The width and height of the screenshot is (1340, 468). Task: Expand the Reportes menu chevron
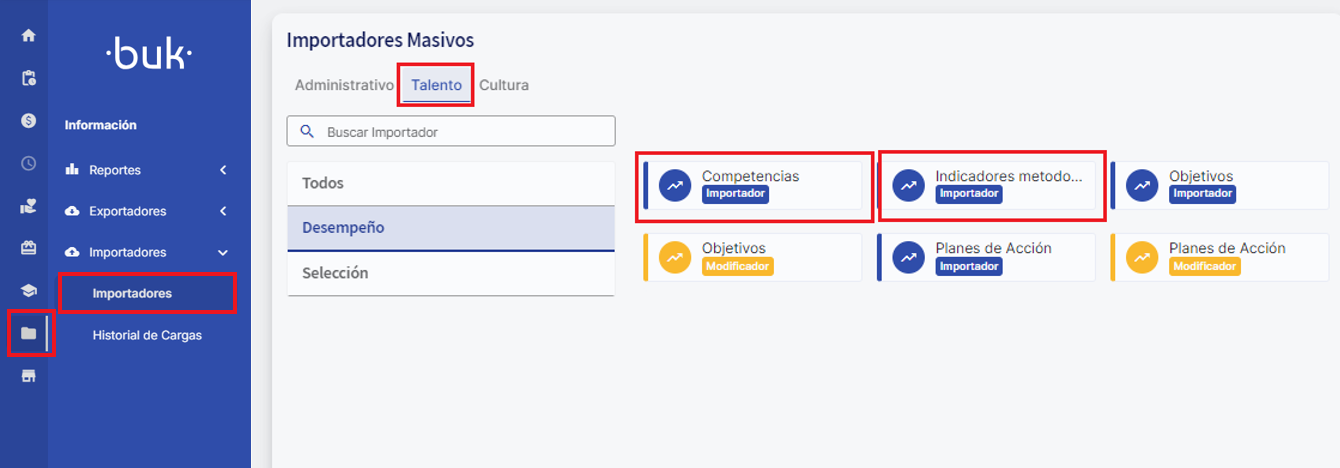pyautogui.click(x=223, y=170)
